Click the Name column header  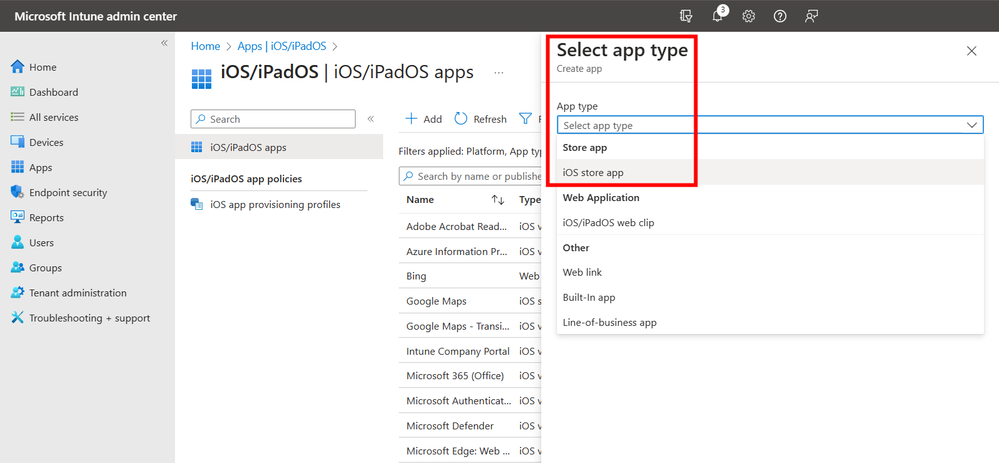pyautogui.click(x=420, y=200)
